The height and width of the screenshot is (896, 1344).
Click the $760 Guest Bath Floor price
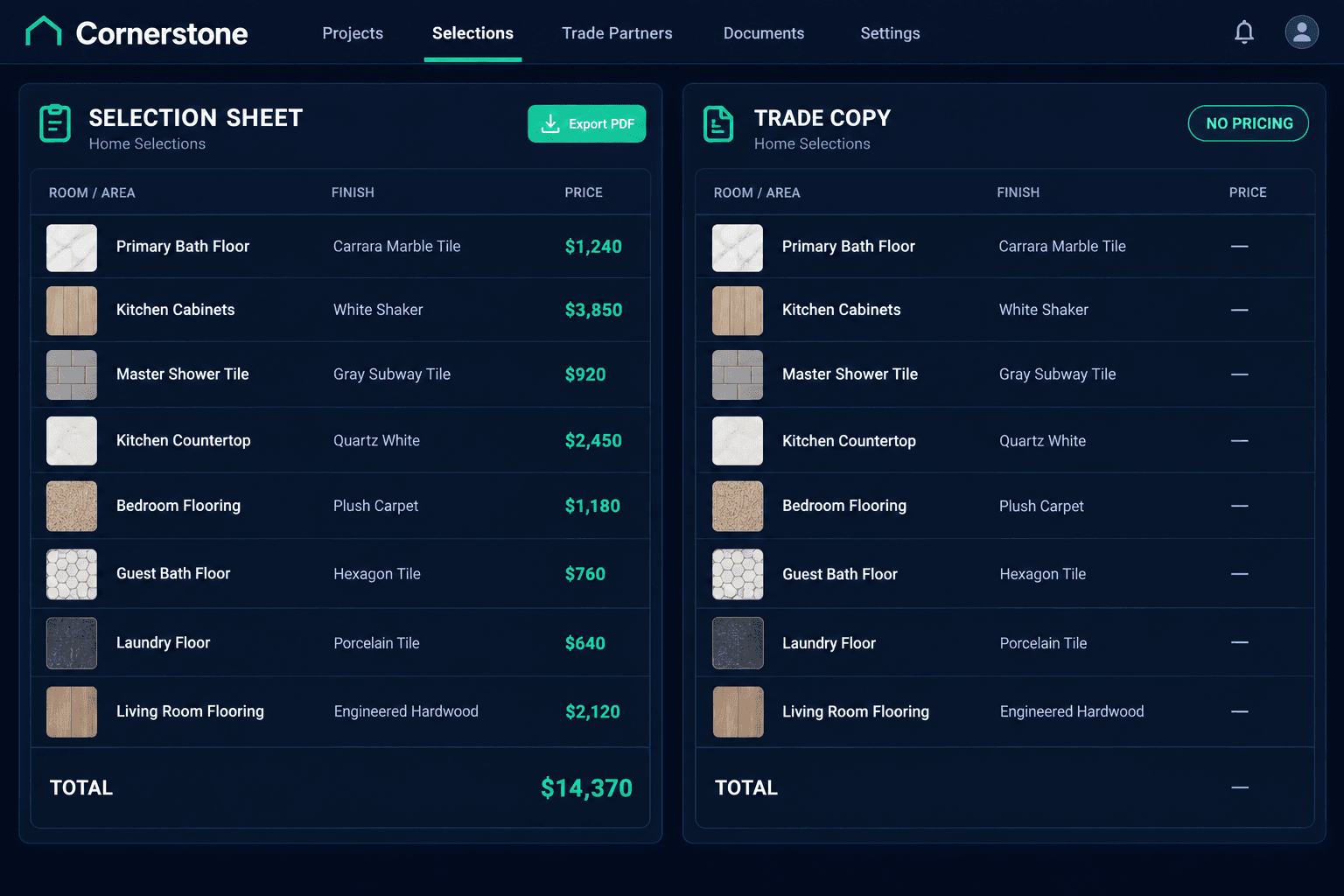coord(585,574)
